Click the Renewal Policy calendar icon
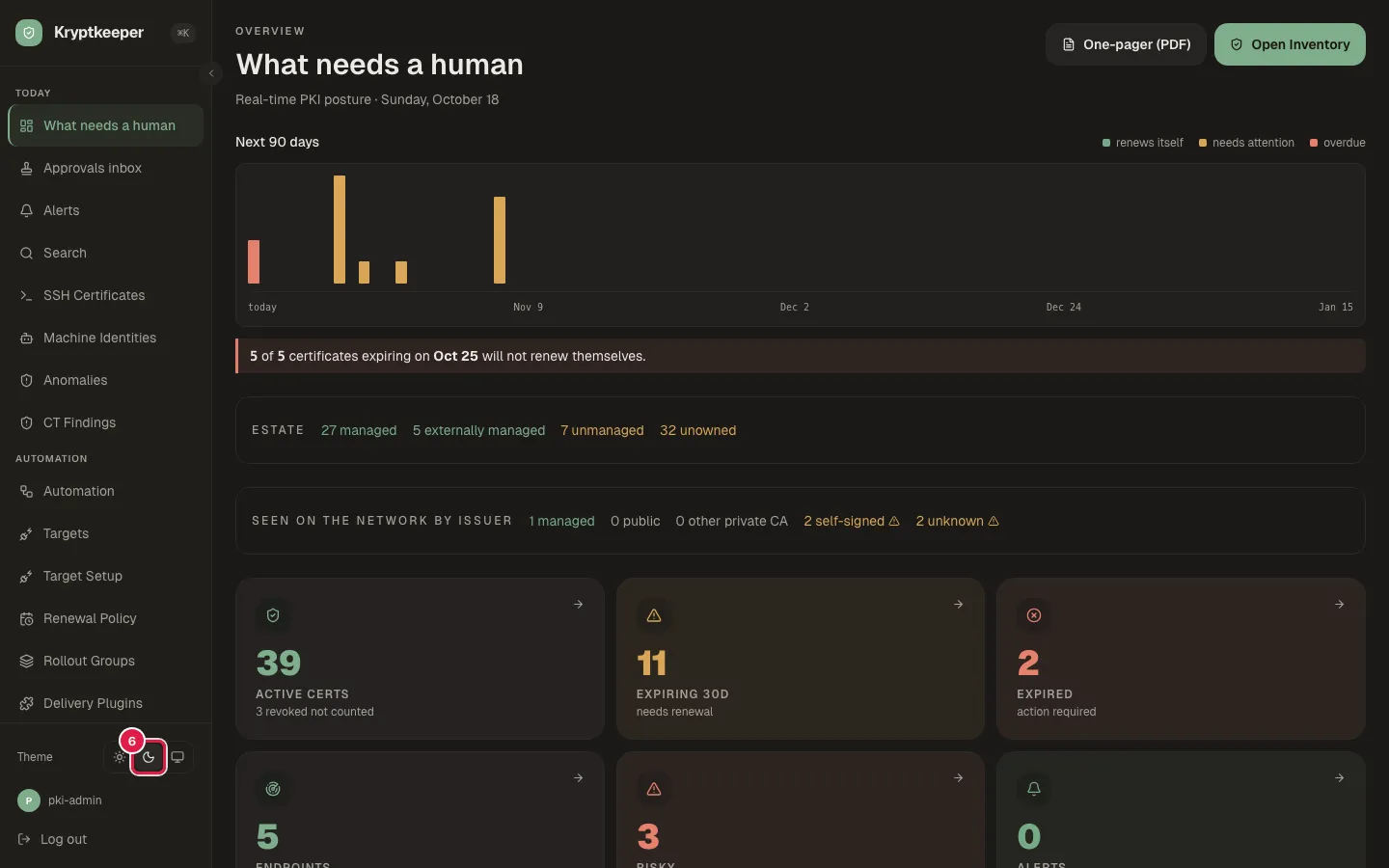The image size is (1389, 868). pyautogui.click(x=26, y=618)
